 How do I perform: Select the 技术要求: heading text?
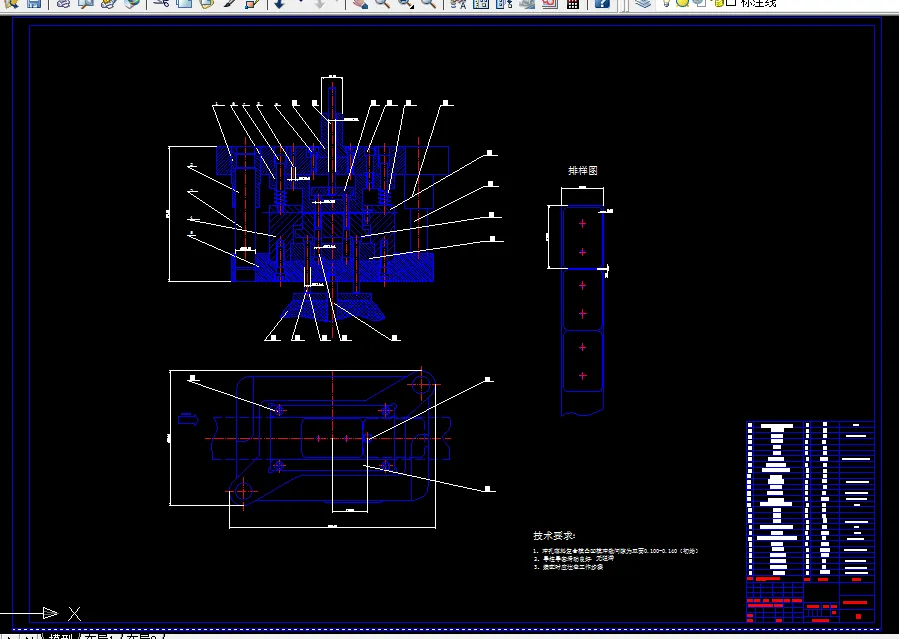554,535
